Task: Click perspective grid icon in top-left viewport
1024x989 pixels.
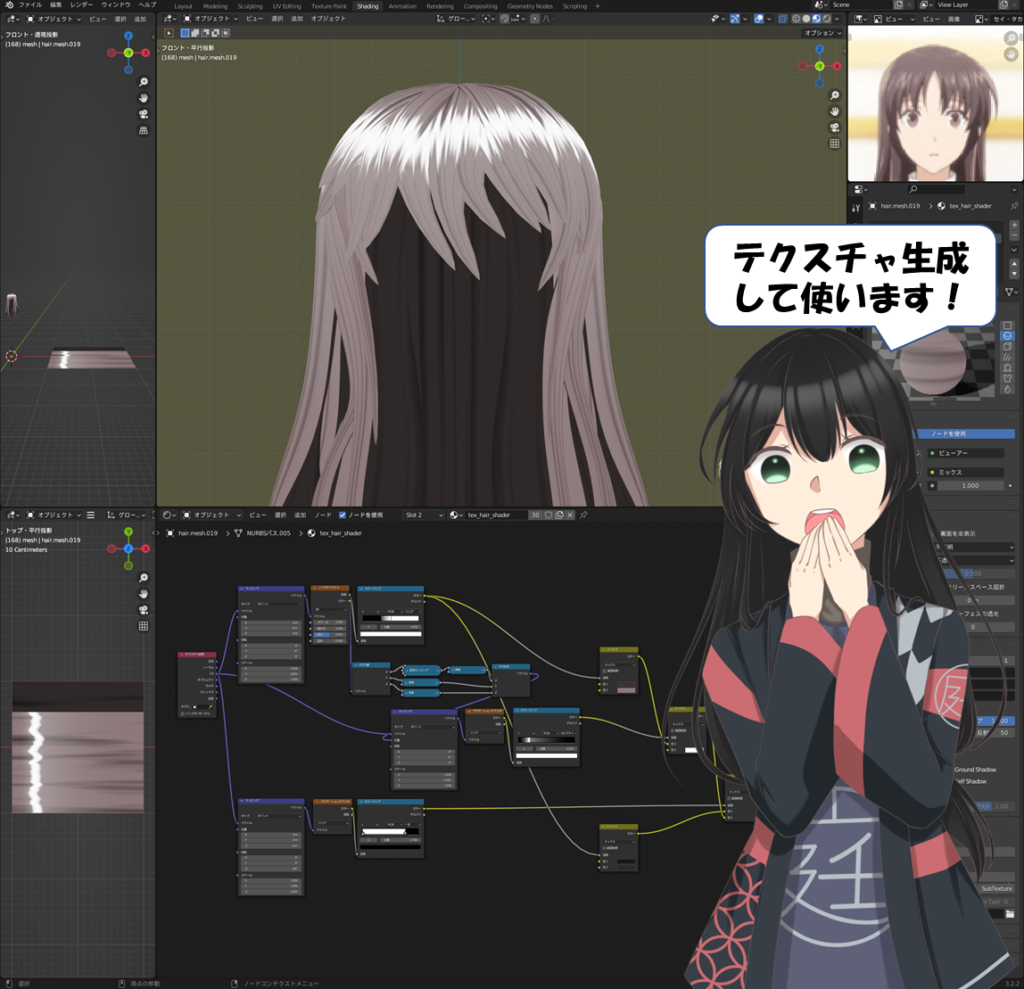Action: (x=144, y=130)
